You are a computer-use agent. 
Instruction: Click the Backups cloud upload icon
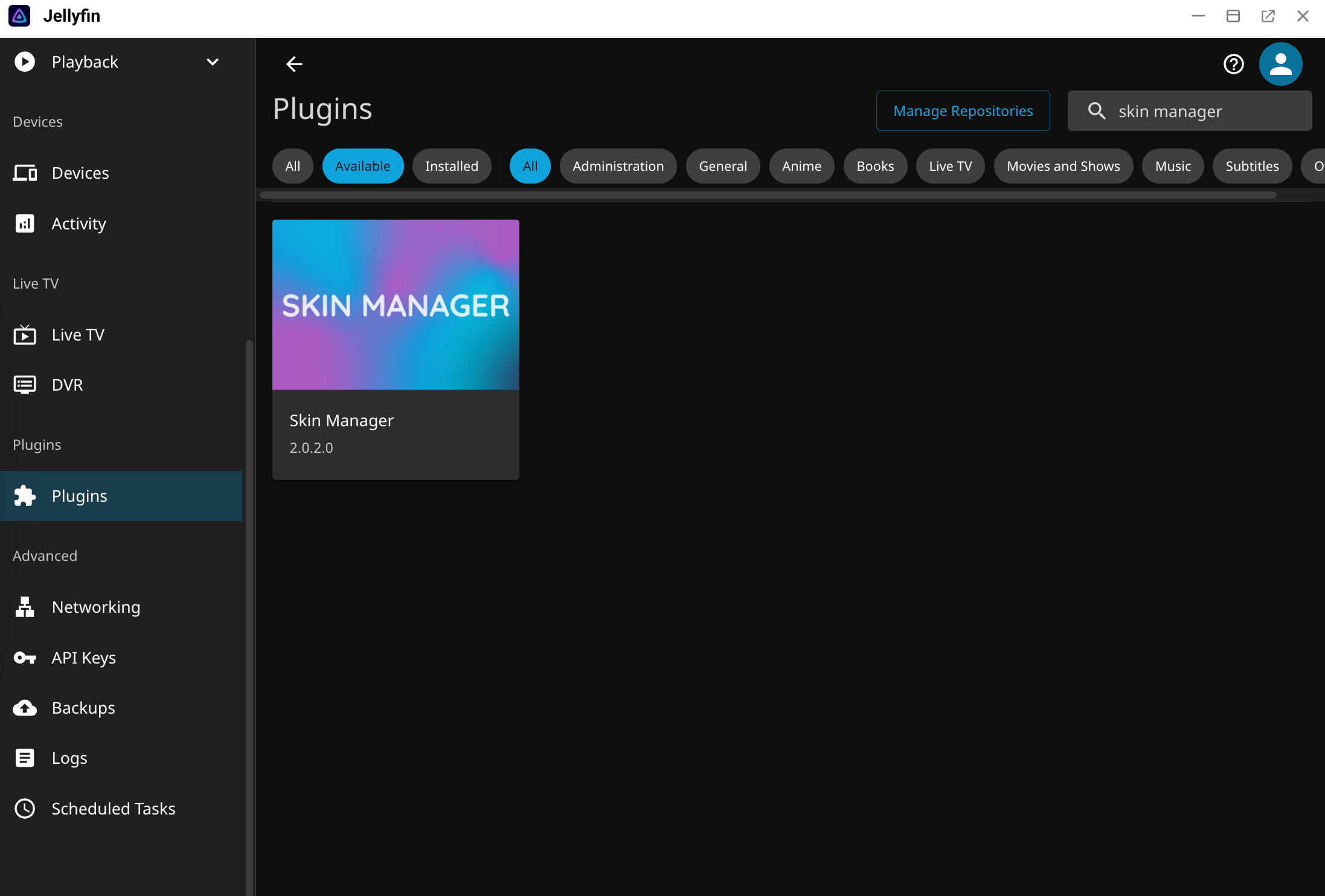click(25, 708)
